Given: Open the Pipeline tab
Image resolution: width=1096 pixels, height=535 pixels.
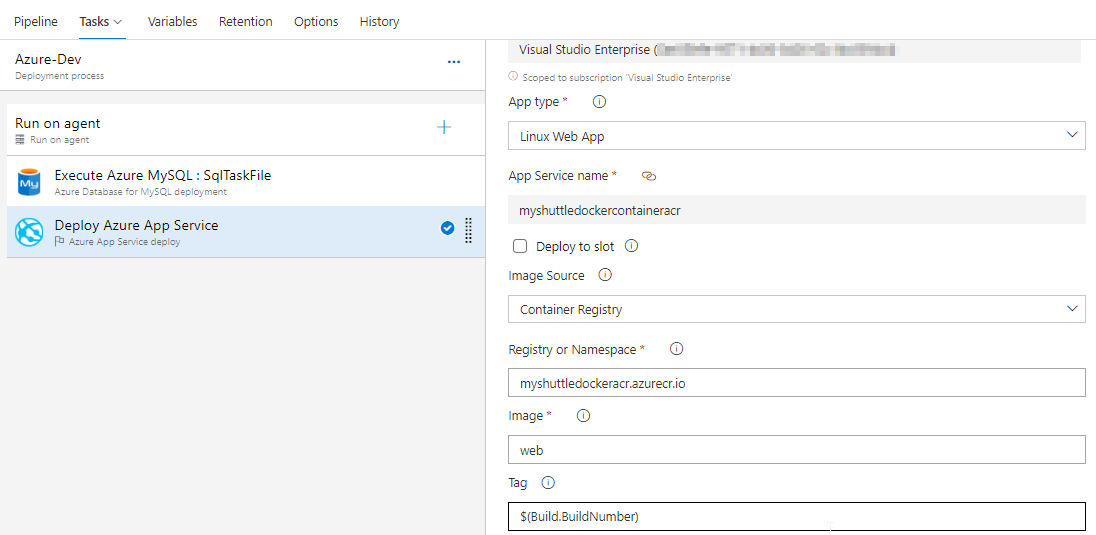Looking at the screenshot, I should pos(36,22).
